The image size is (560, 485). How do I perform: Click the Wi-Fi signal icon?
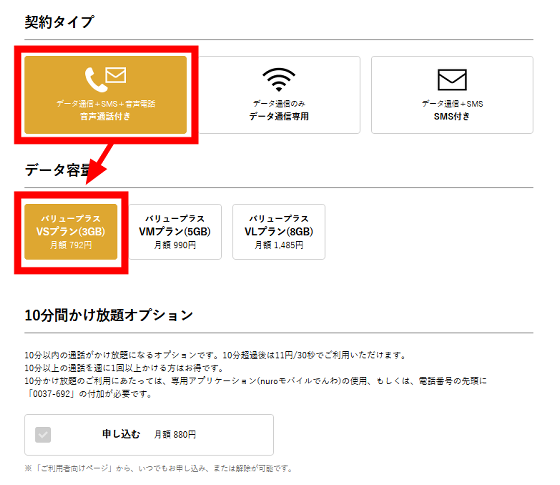coord(279,80)
